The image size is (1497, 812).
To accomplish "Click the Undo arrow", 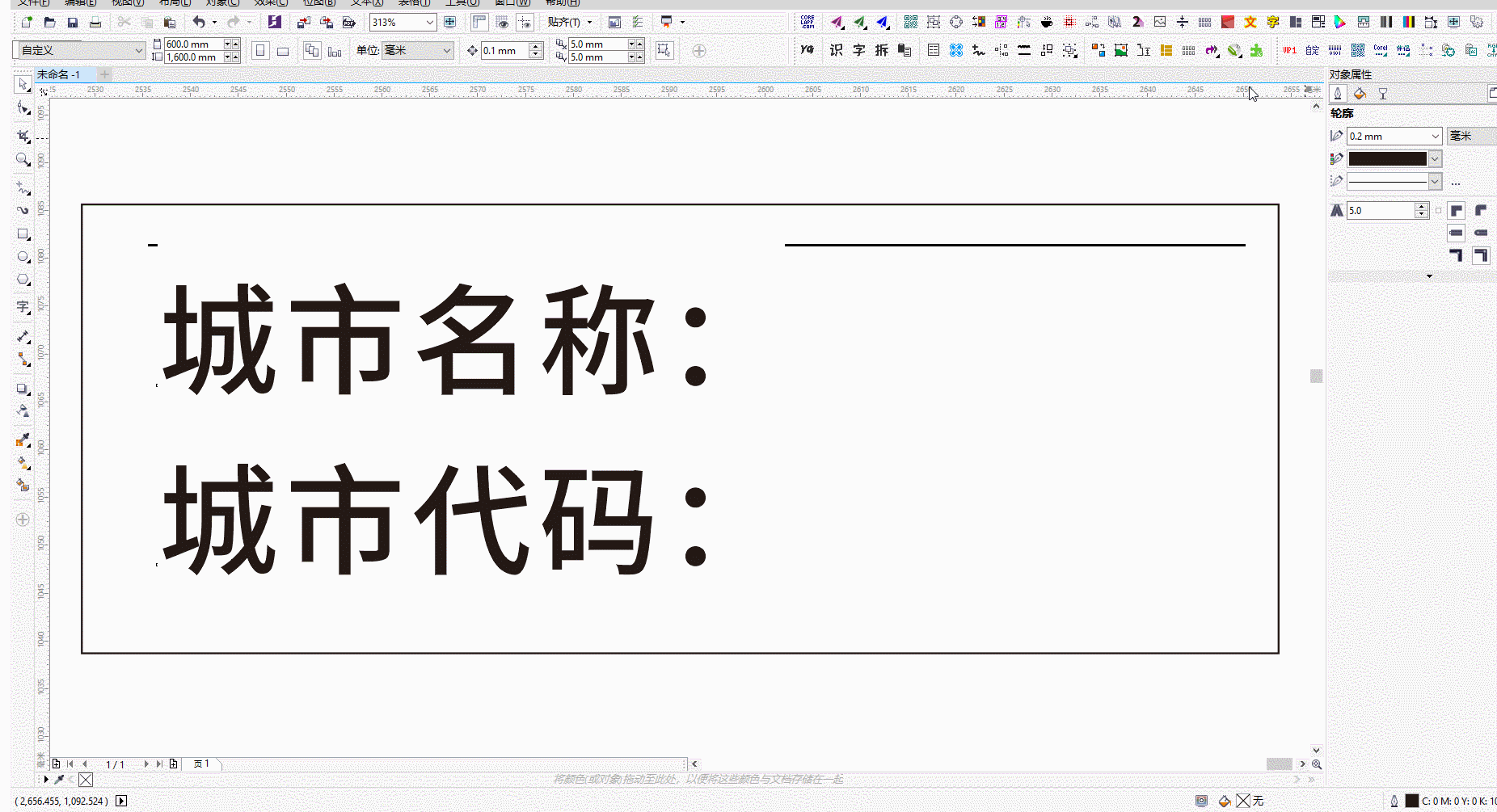I will 199,23.
